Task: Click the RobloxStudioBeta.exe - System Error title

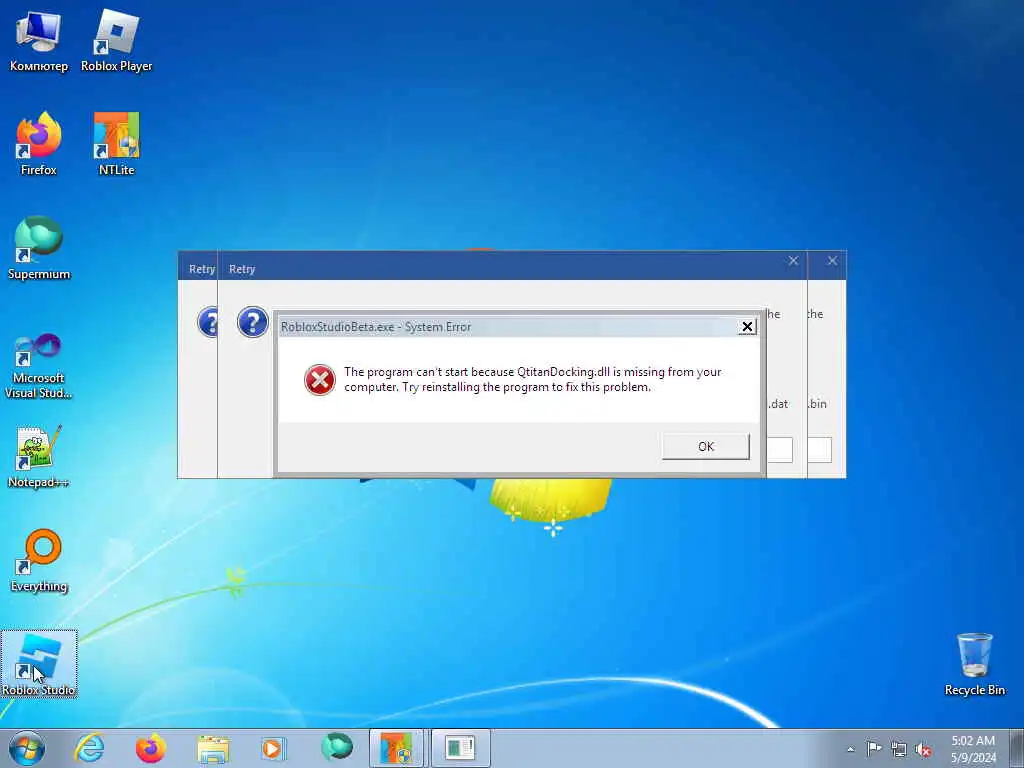Action: 376,327
